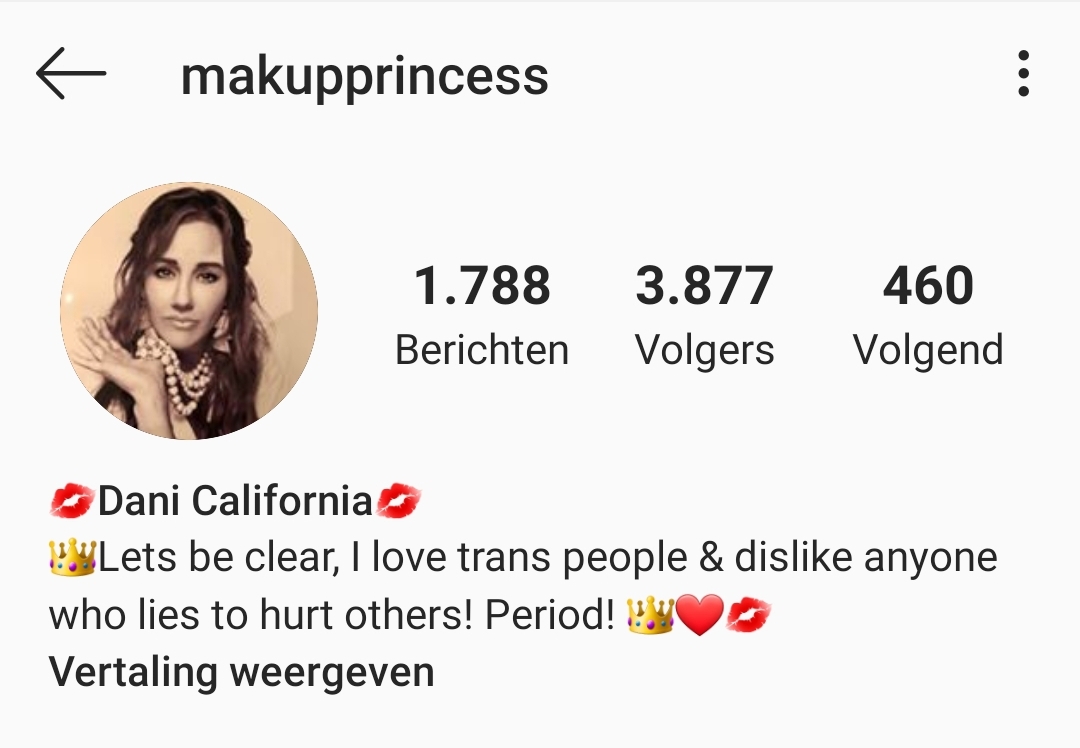Open the 1.788 posts count
Screen dimensions: 1080x748
[x=482, y=285]
